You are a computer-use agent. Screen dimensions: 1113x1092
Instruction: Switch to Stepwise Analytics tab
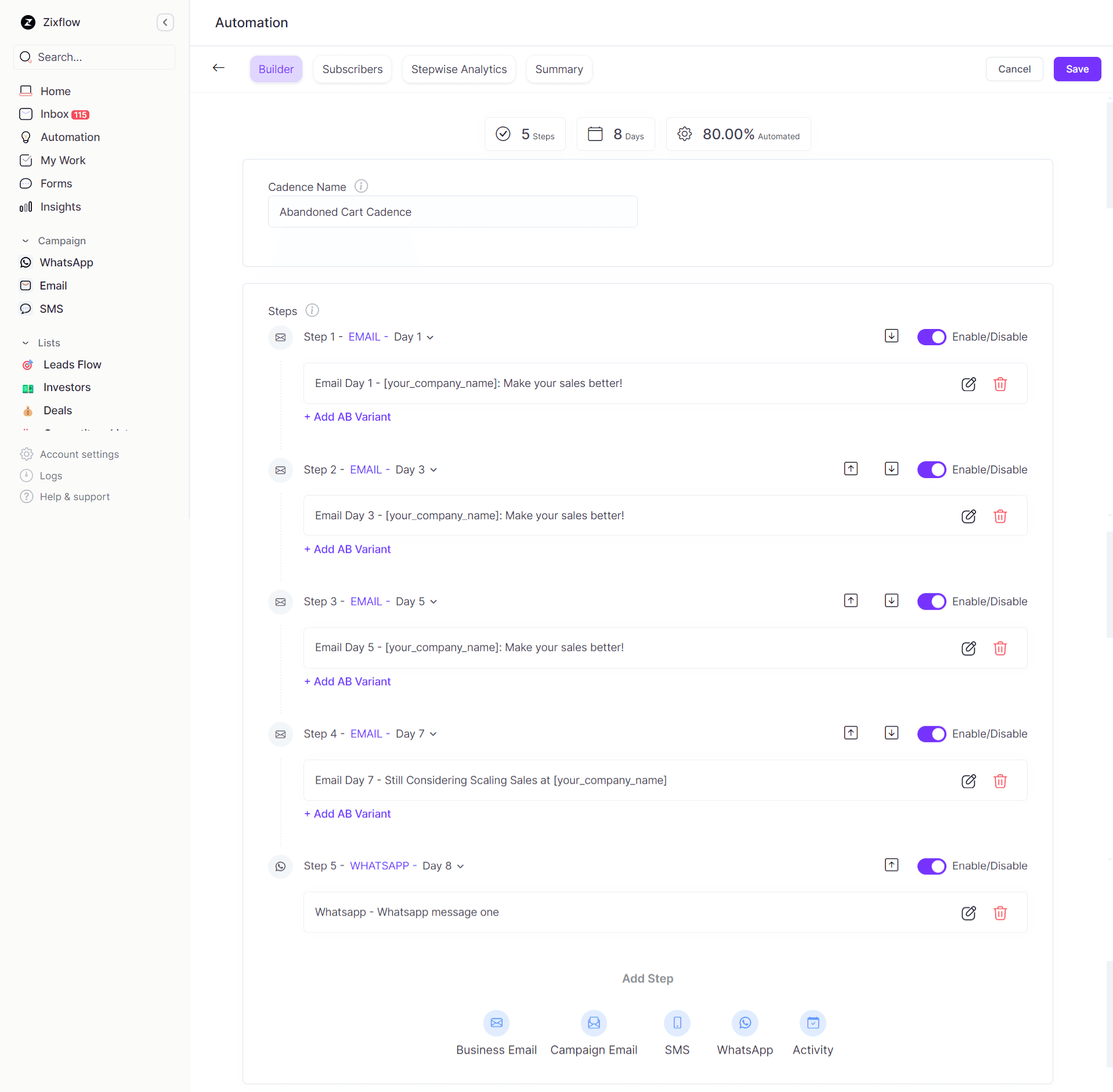458,70
